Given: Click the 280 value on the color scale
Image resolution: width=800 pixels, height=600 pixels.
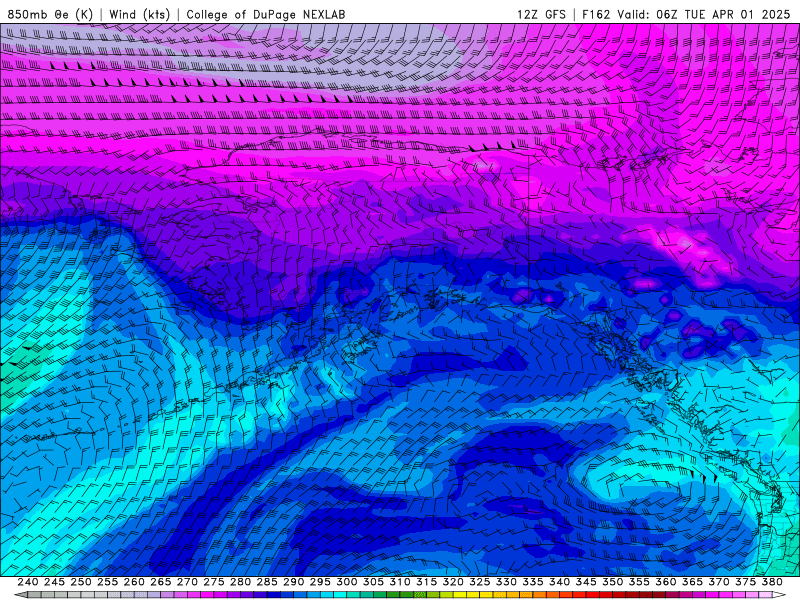Looking at the screenshot, I should coord(240,582).
